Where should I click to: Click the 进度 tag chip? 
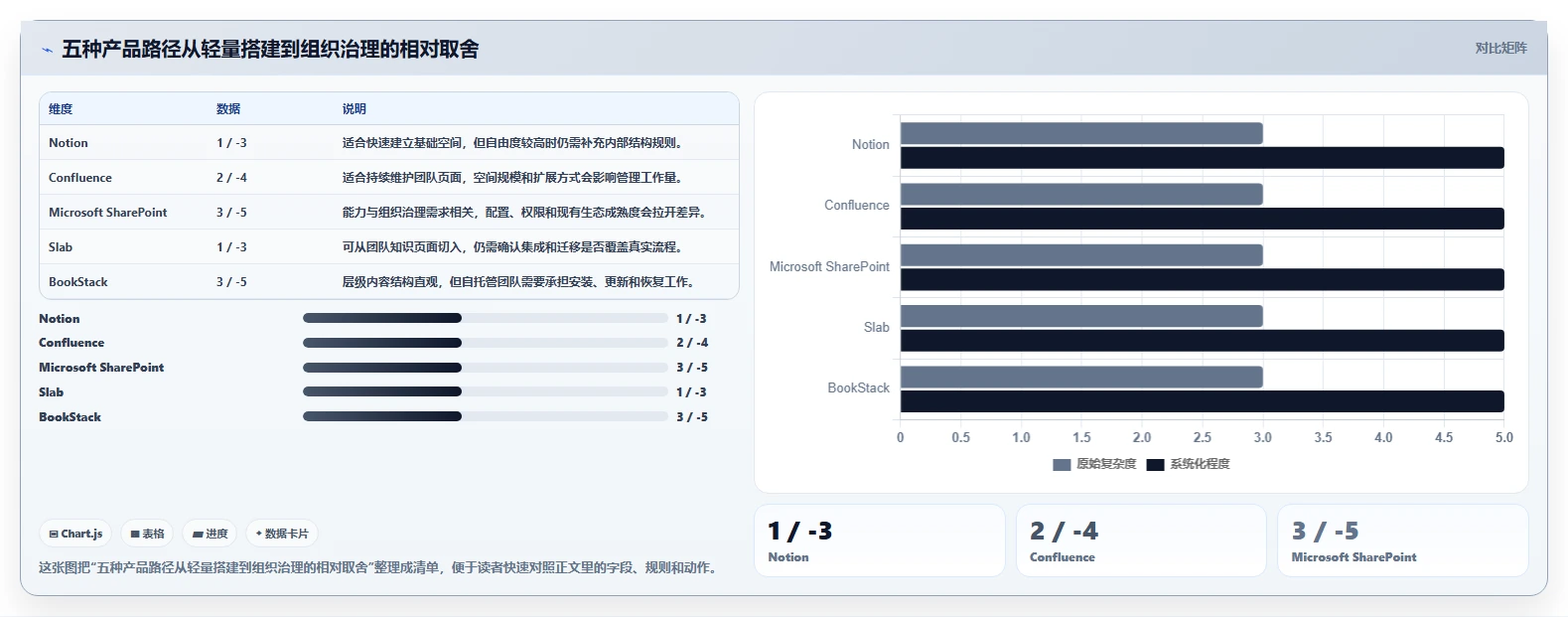210,534
